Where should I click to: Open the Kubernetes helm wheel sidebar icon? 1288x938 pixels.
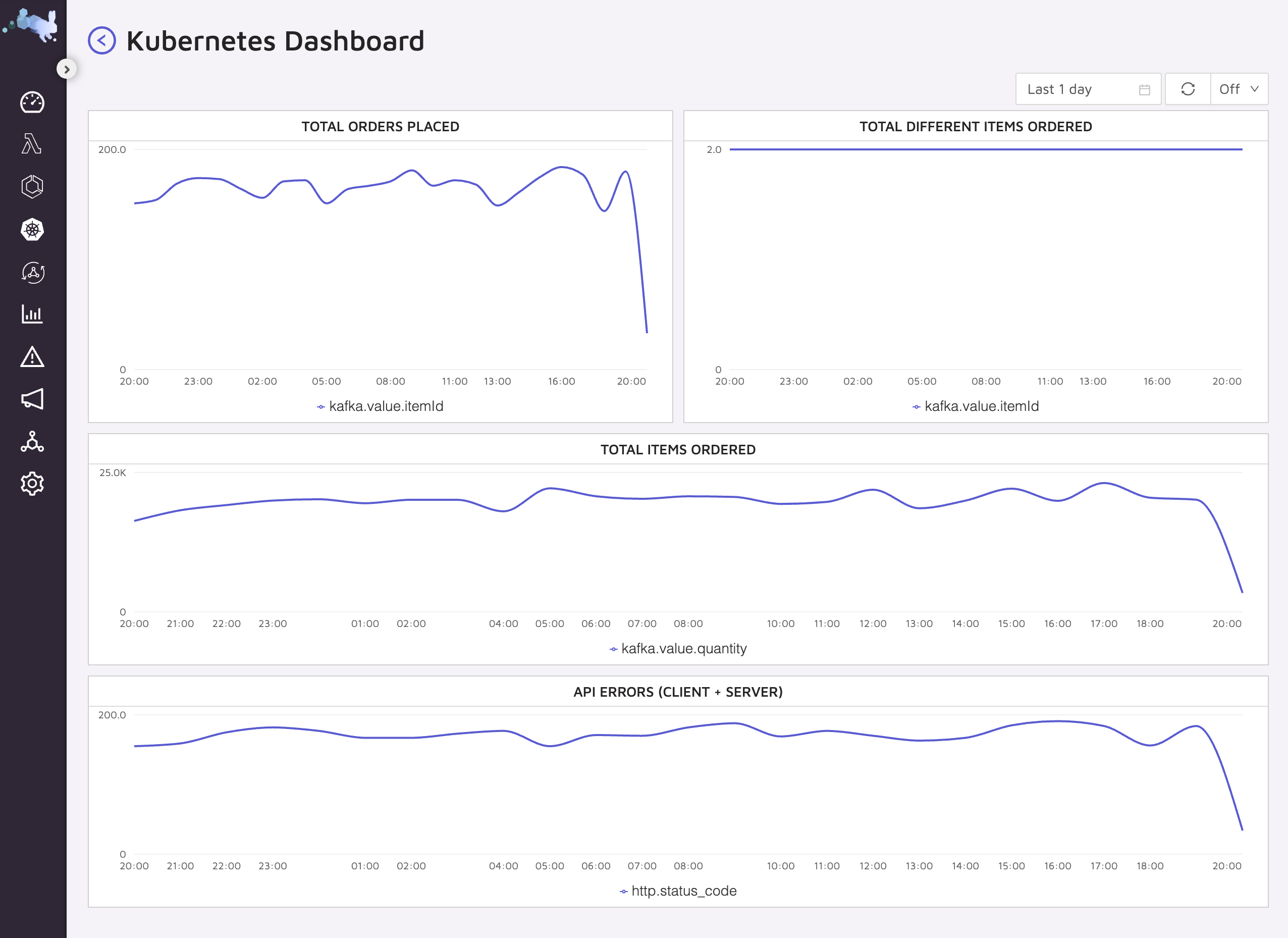point(32,230)
